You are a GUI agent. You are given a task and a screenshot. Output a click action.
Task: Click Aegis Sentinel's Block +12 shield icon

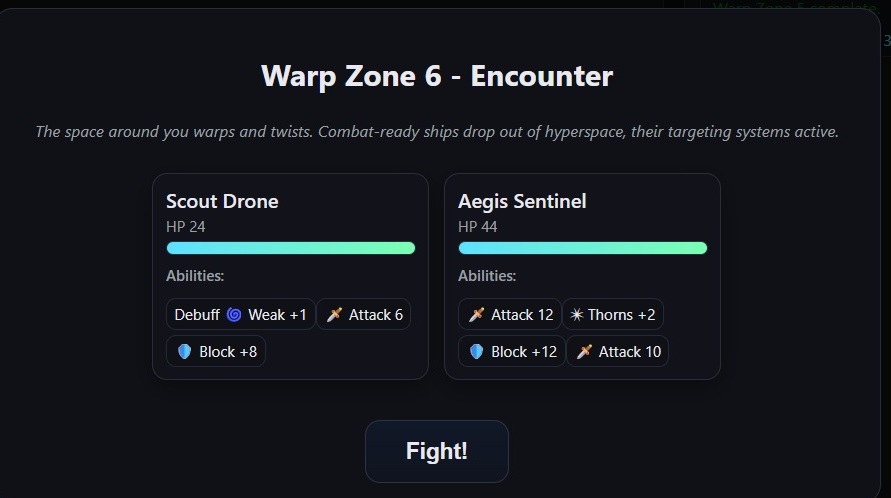476,352
